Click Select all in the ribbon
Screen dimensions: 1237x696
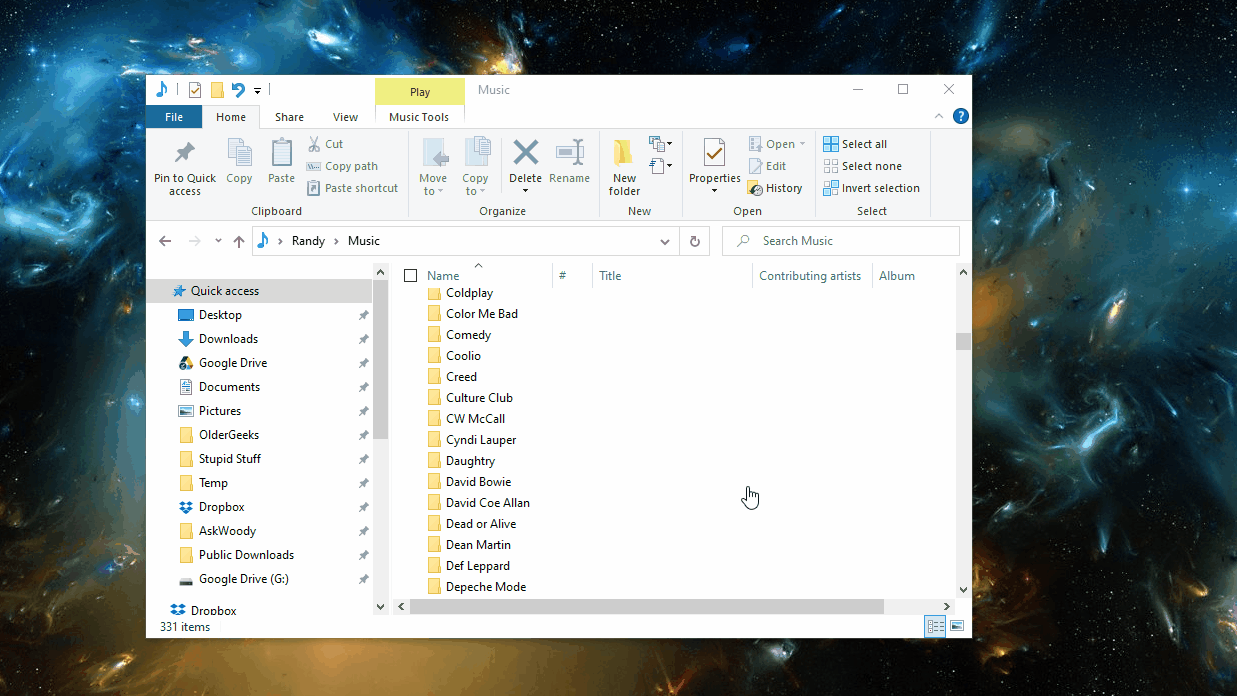point(855,144)
